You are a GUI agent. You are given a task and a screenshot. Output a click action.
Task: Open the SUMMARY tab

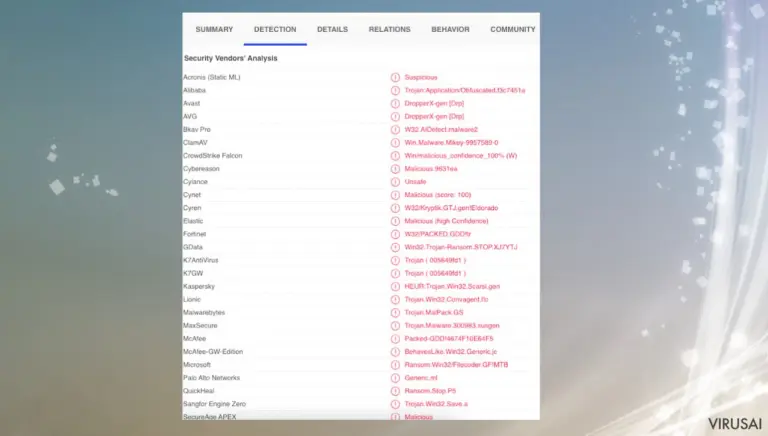click(214, 29)
